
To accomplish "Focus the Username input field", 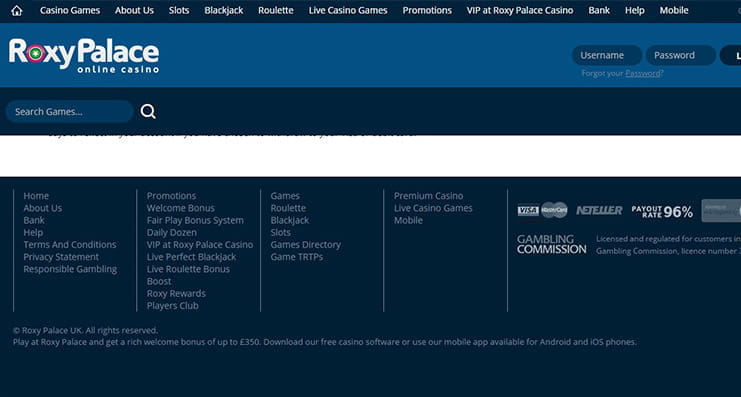I will (x=607, y=55).
